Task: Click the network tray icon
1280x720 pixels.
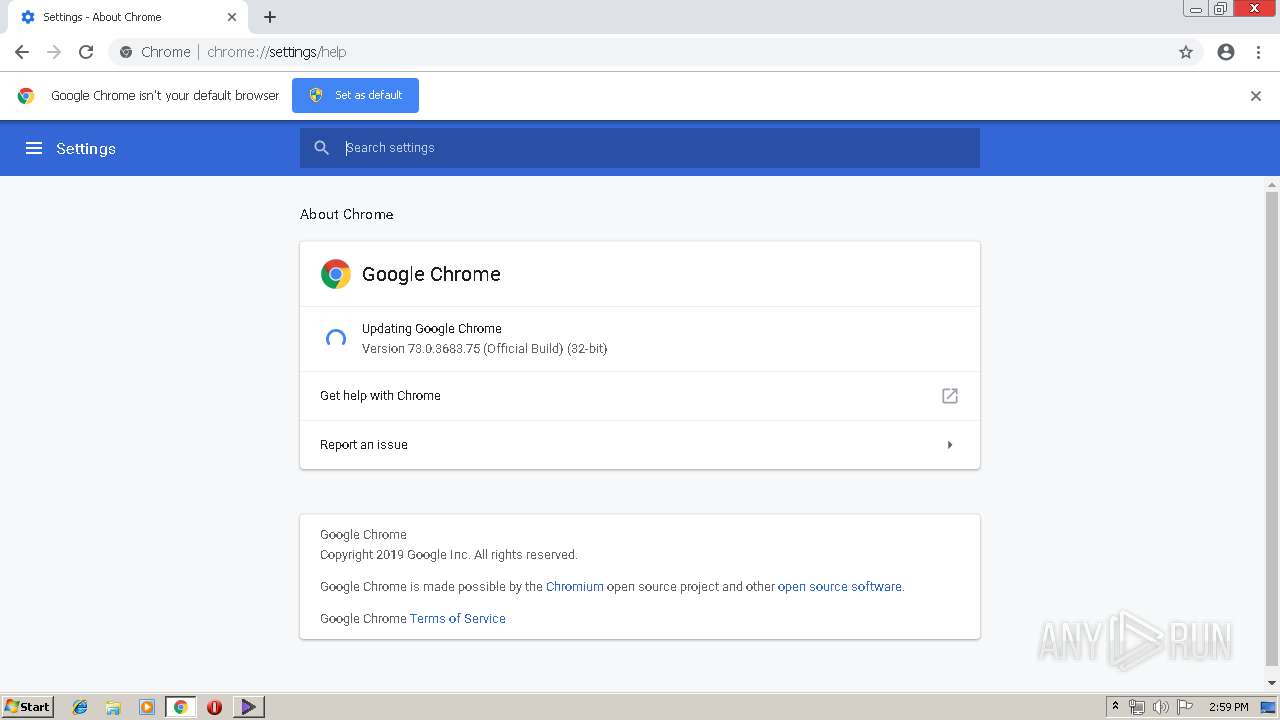Action: [x=1137, y=707]
